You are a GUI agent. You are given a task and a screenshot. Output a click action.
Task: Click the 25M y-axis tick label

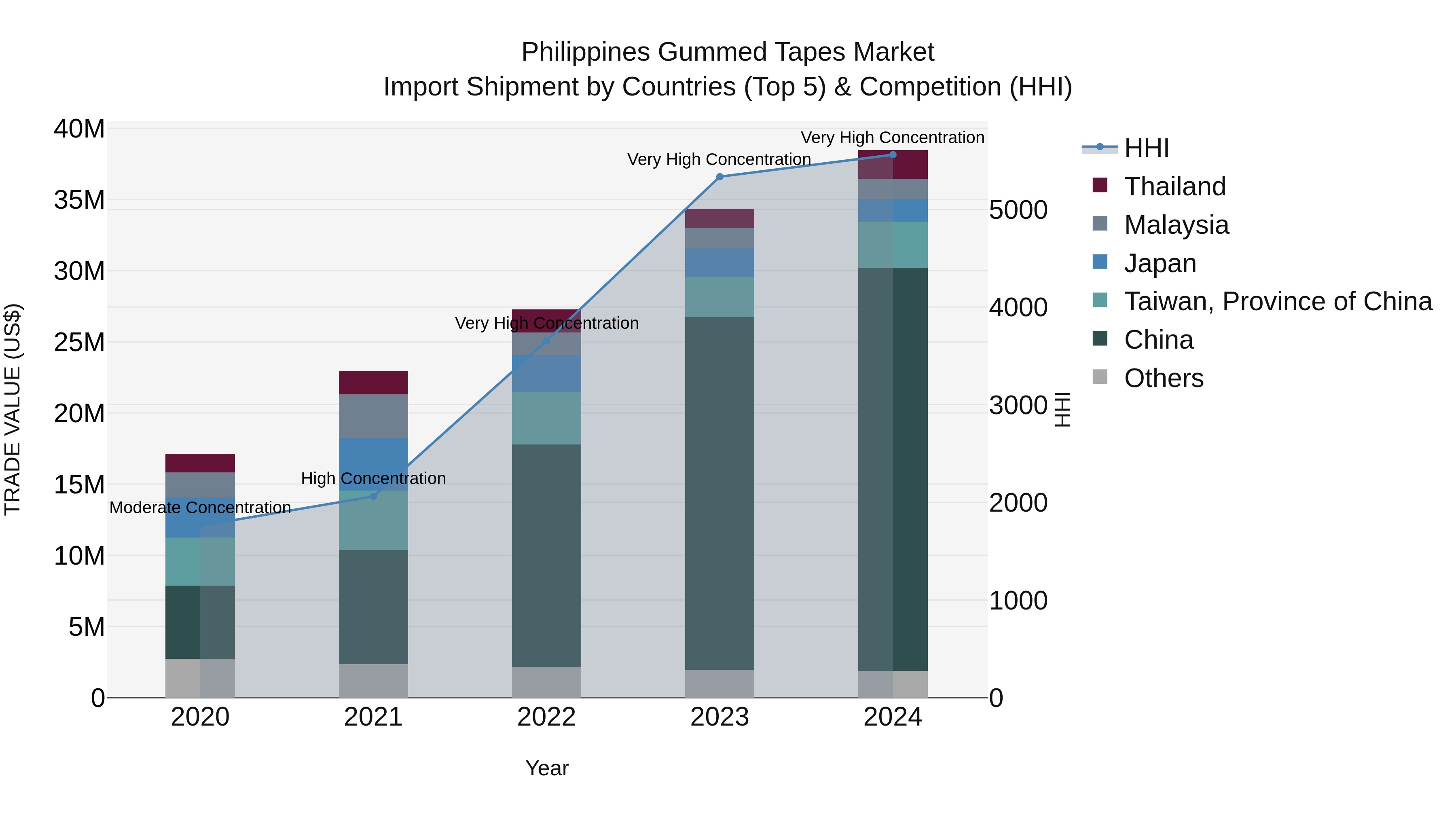[x=79, y=343]
